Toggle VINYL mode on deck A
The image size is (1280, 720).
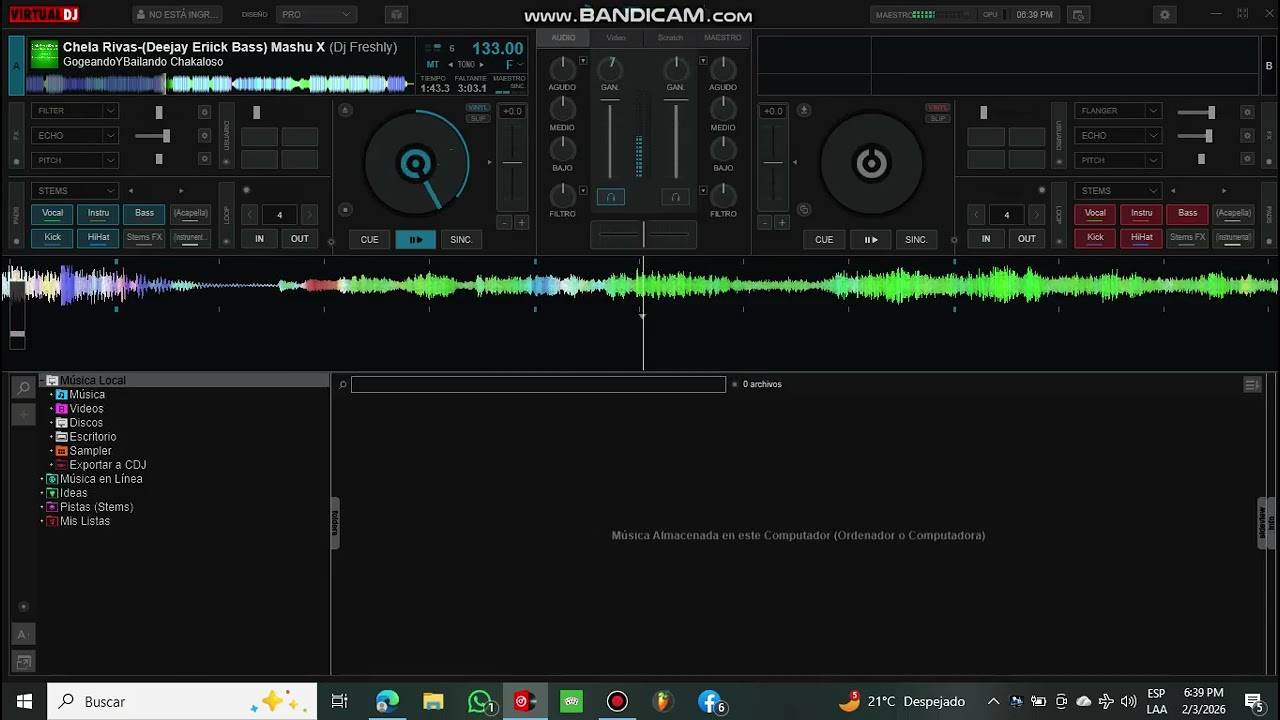[478, 107]
